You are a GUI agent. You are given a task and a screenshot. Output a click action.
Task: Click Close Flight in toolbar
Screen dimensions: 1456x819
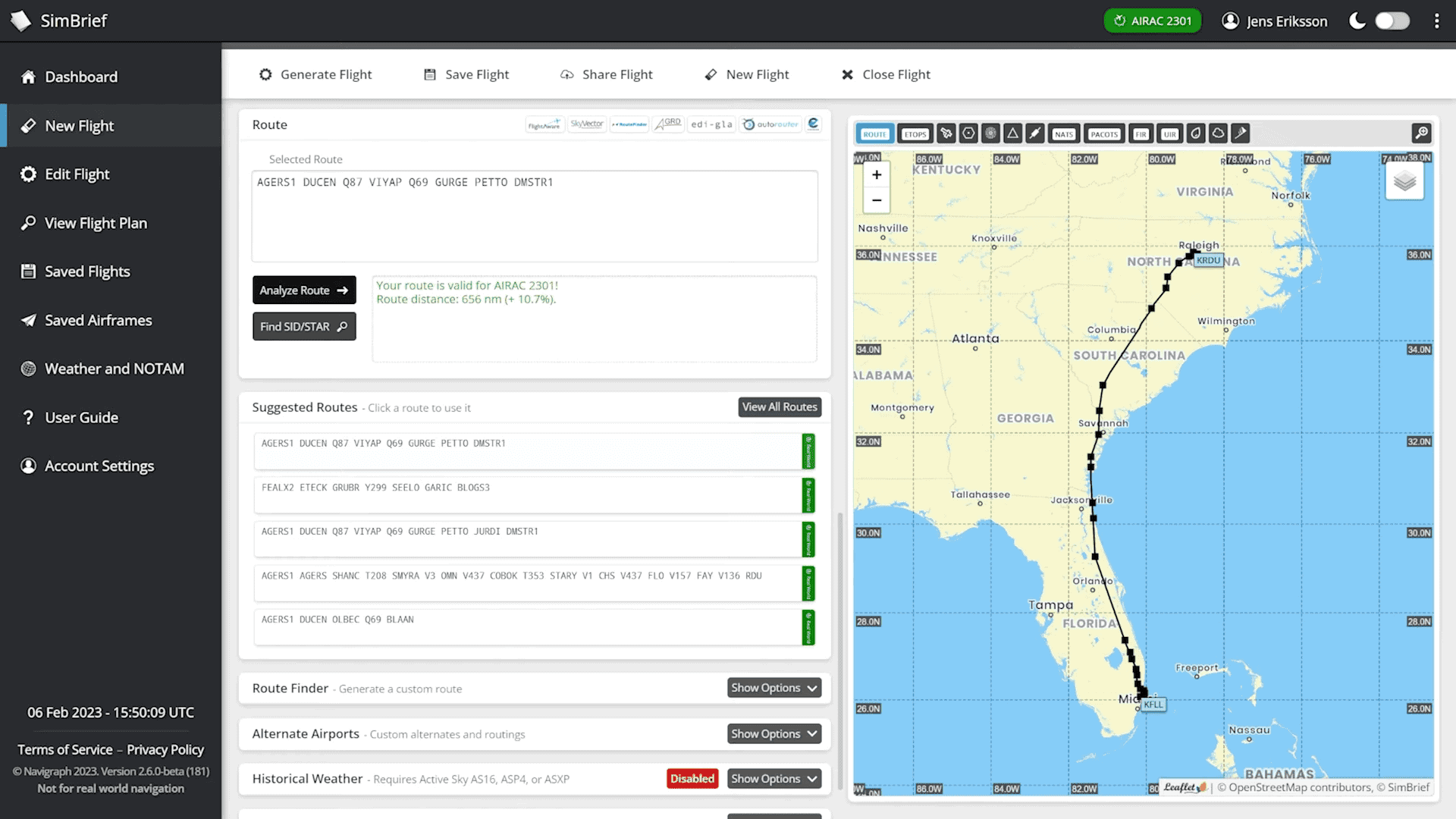pos(886,74)
